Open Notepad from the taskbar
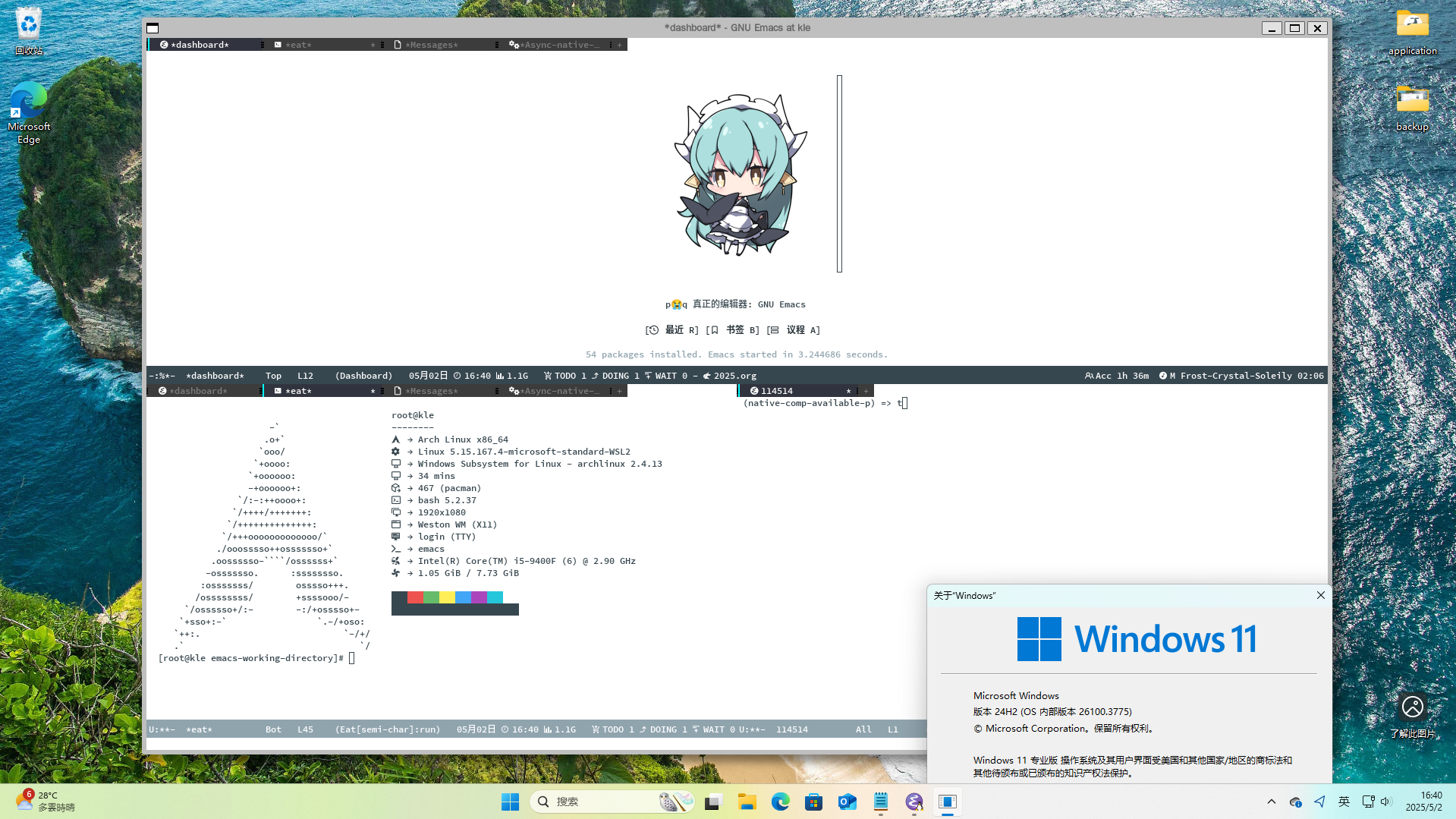 tap(881, 802)
